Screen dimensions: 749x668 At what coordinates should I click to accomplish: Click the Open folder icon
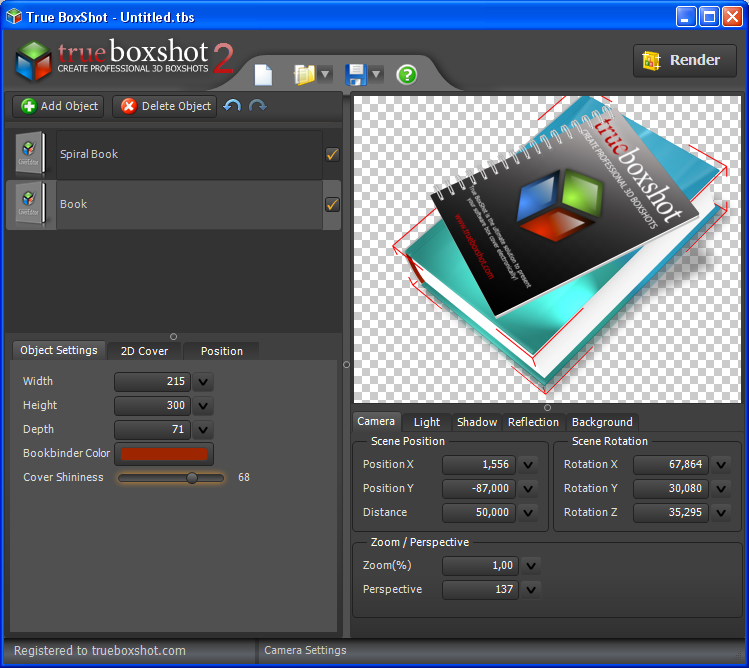[x=304, y=75]
